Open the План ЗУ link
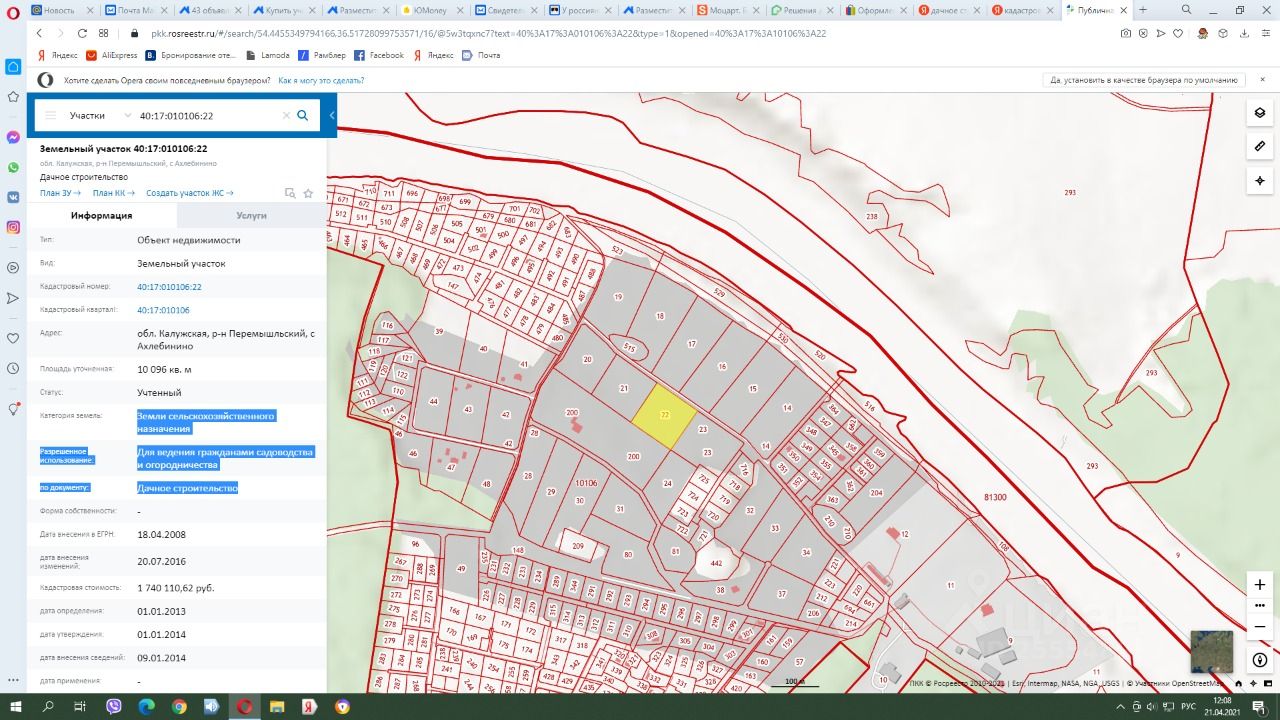Screen dimensions: 1280x720 coord(60,193)
